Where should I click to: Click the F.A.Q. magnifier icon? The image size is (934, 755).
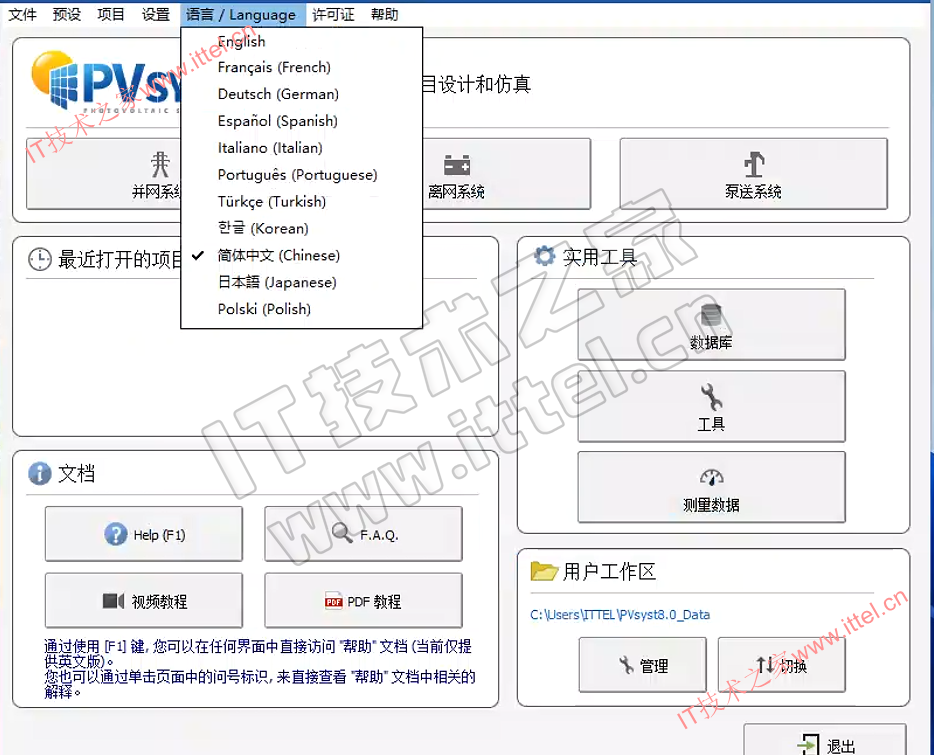[342, 534]
